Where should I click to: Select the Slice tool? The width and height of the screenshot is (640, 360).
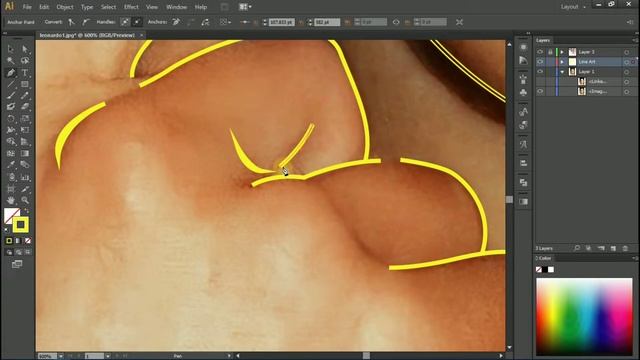click(x=25, y=189)
